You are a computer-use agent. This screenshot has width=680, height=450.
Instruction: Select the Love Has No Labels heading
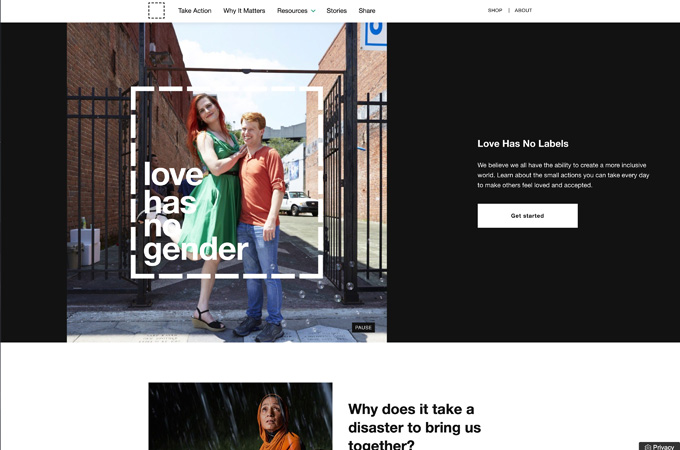click(523, 143)
